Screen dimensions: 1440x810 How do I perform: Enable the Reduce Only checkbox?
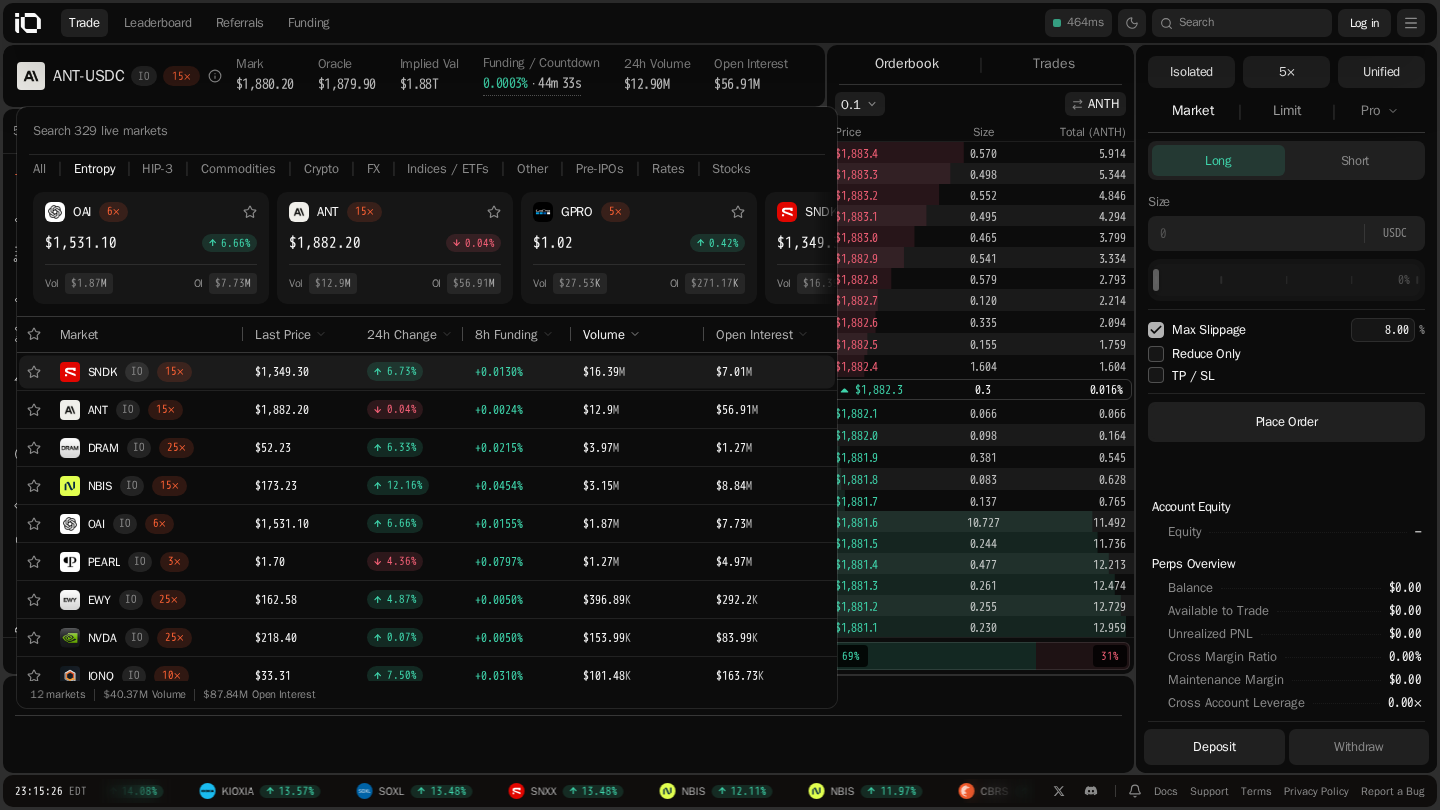point(1156,354)
